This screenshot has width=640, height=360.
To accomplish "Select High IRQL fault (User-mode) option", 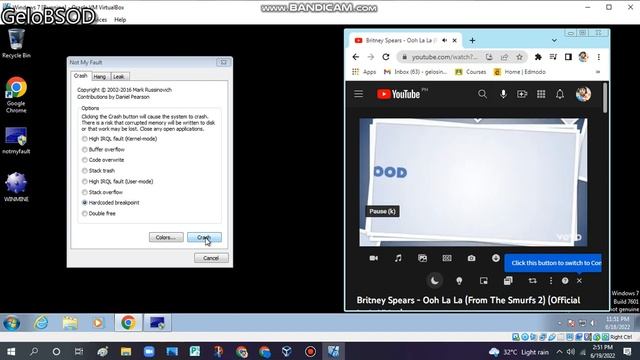I will [x=118, y=182].
